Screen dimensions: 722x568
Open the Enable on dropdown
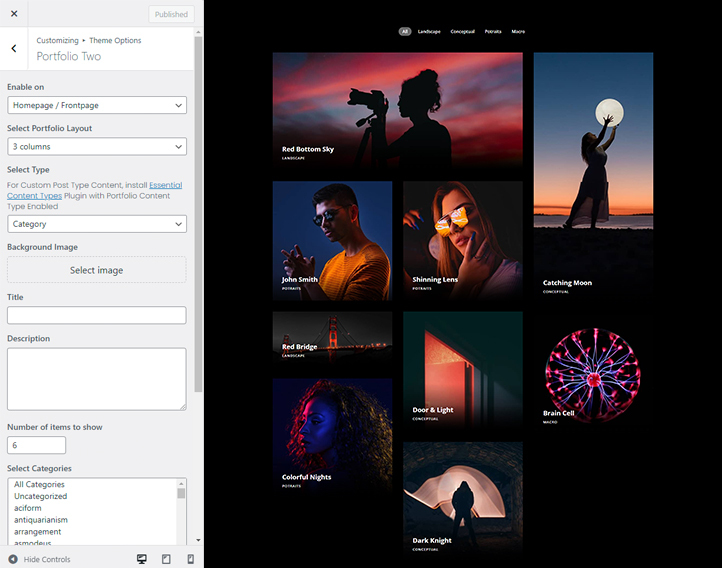coord(96,105)
